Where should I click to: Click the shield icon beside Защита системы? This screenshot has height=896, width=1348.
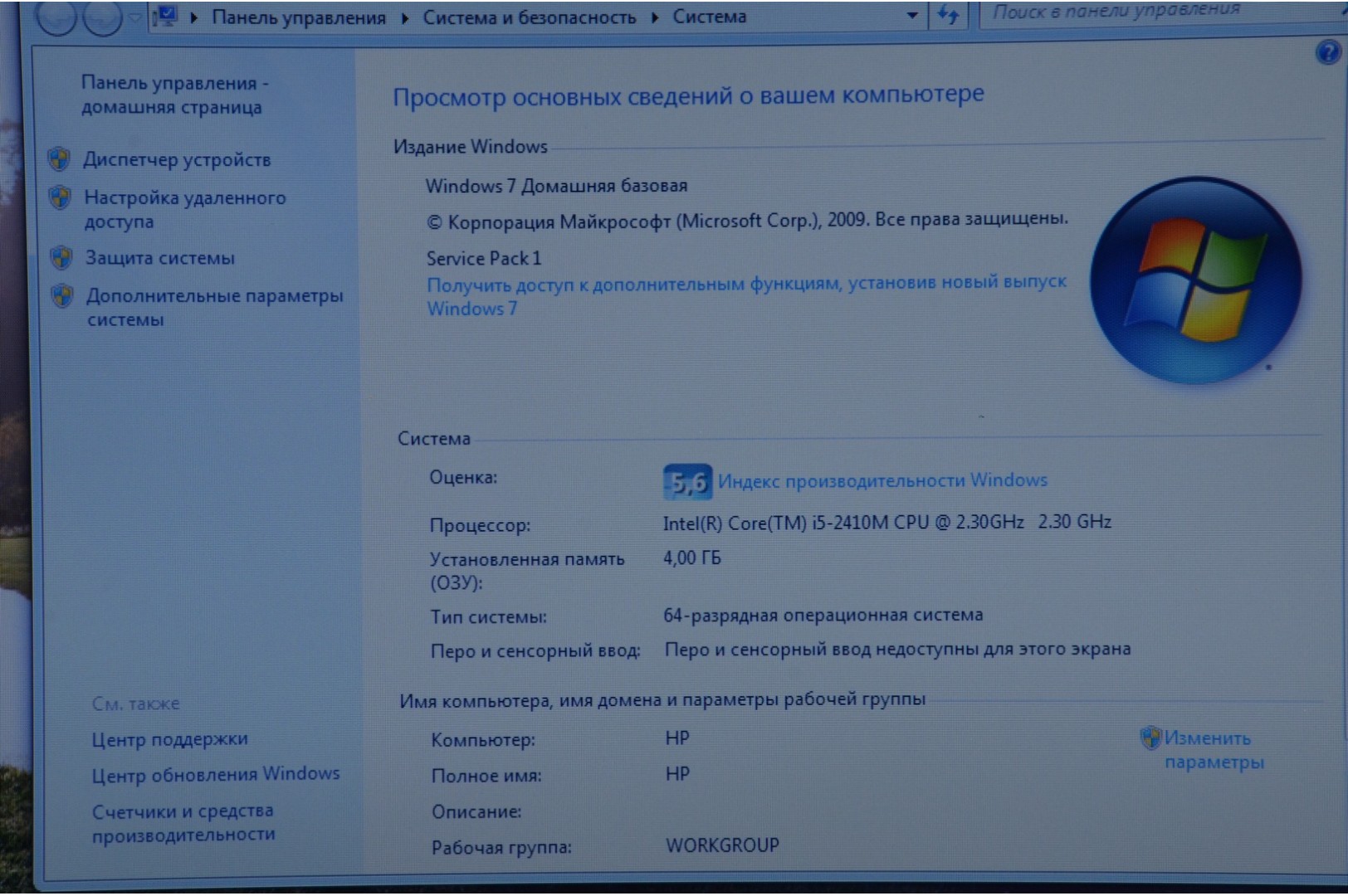tap(61, 257)
